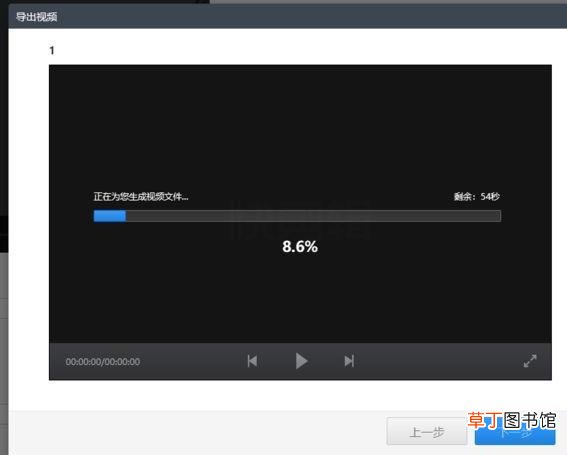
Task: Select the video name label "1"
Action: click(52, 50)
